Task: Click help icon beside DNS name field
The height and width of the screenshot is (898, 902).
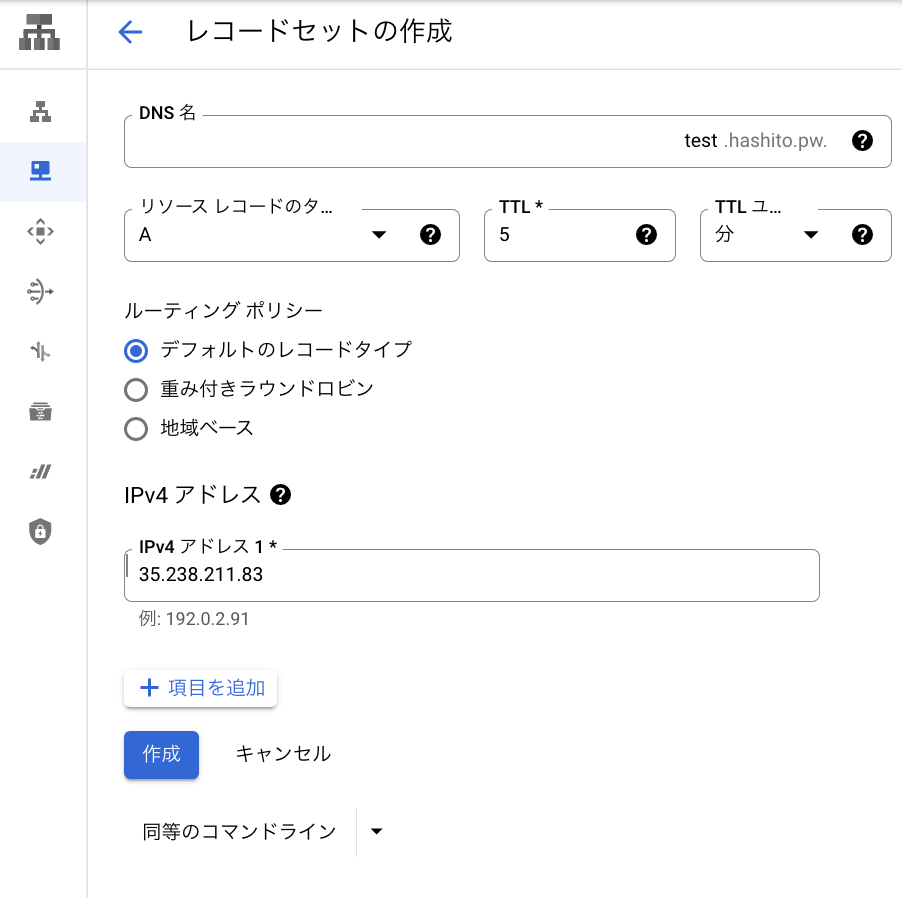Action: pyautogui.click(x=862, y=141)
